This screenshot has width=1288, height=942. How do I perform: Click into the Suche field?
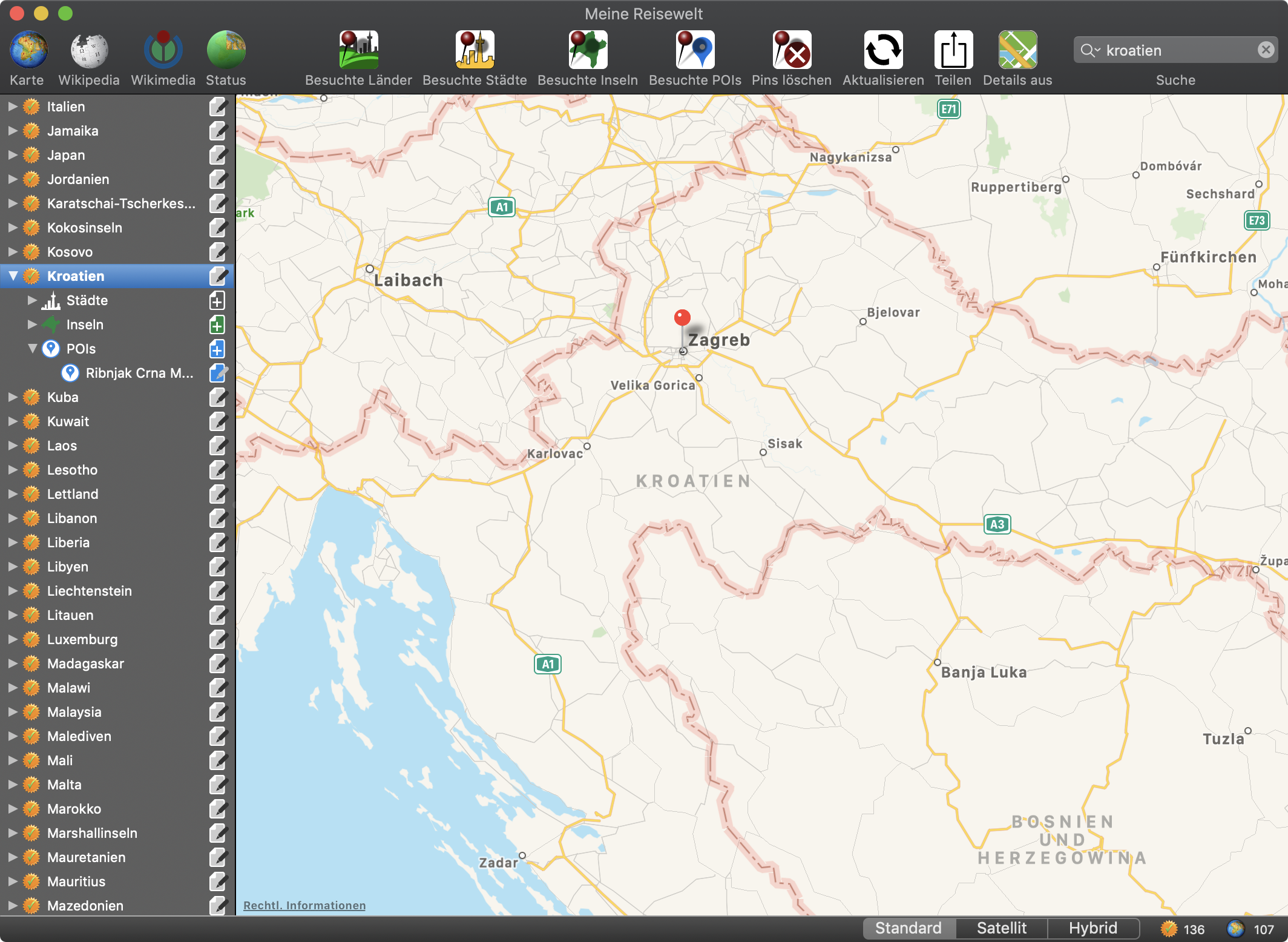pyautogui.click(x=1175, y=50)
